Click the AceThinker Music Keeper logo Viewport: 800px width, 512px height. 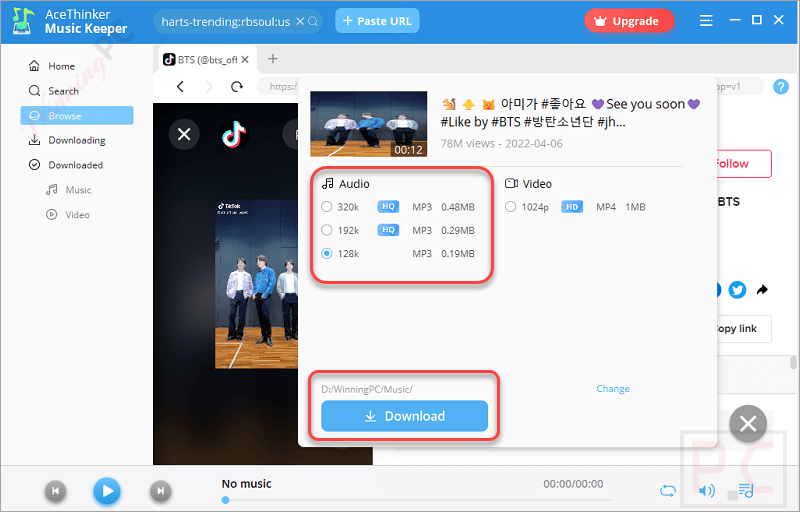coord(69,21)
